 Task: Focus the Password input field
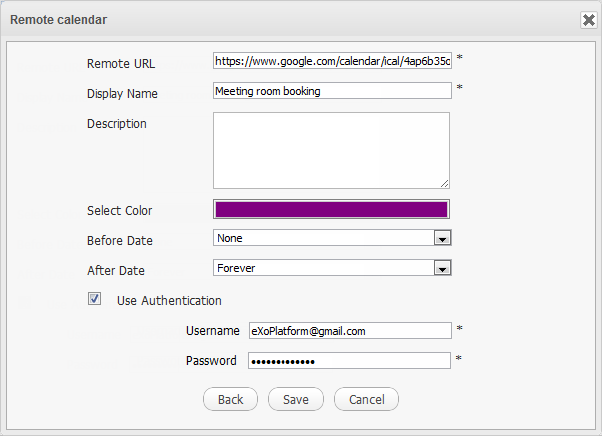(x=350, y=361)
